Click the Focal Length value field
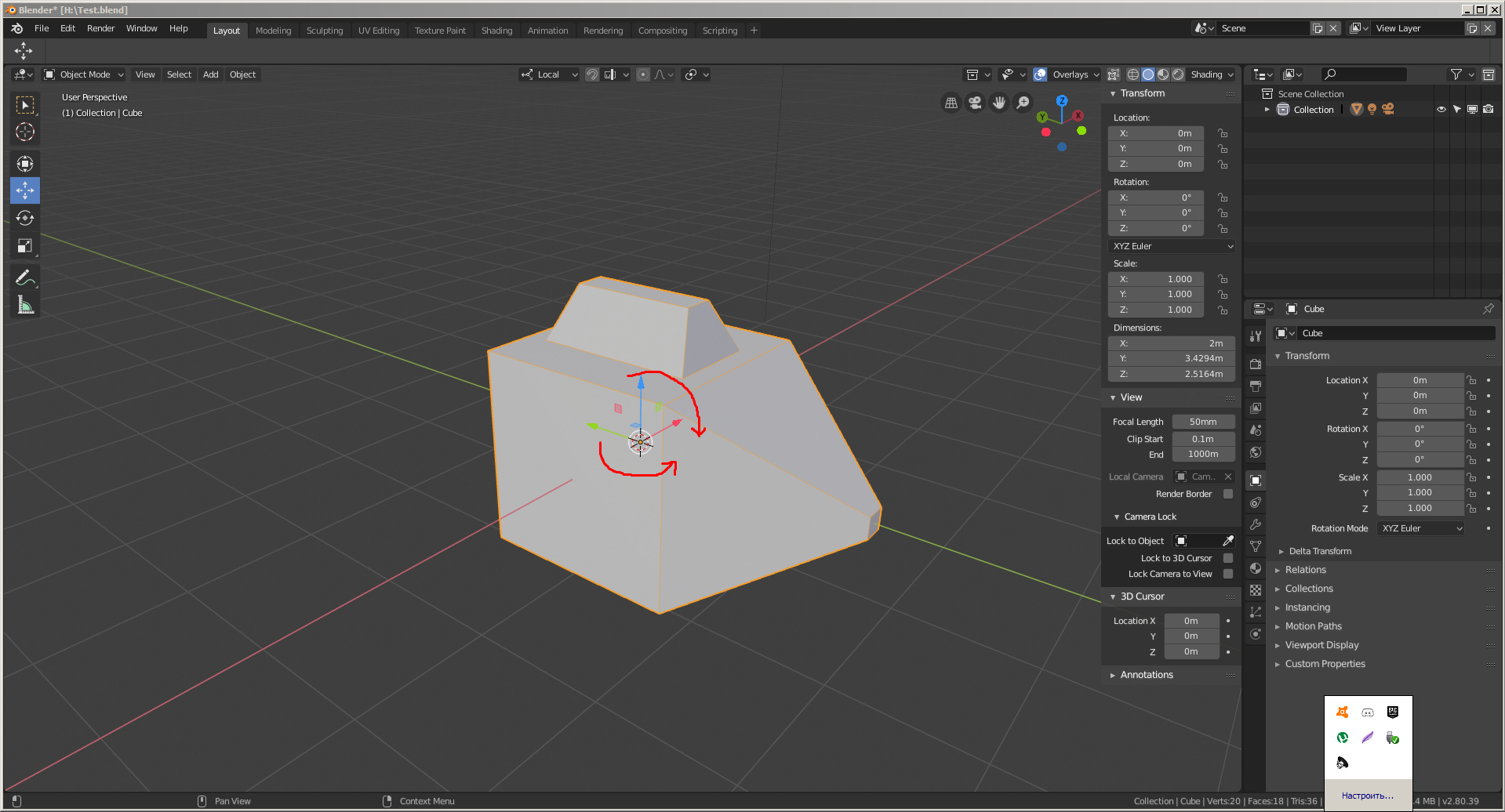This screenshot has width=1505, height=812. click(1202, 422)
